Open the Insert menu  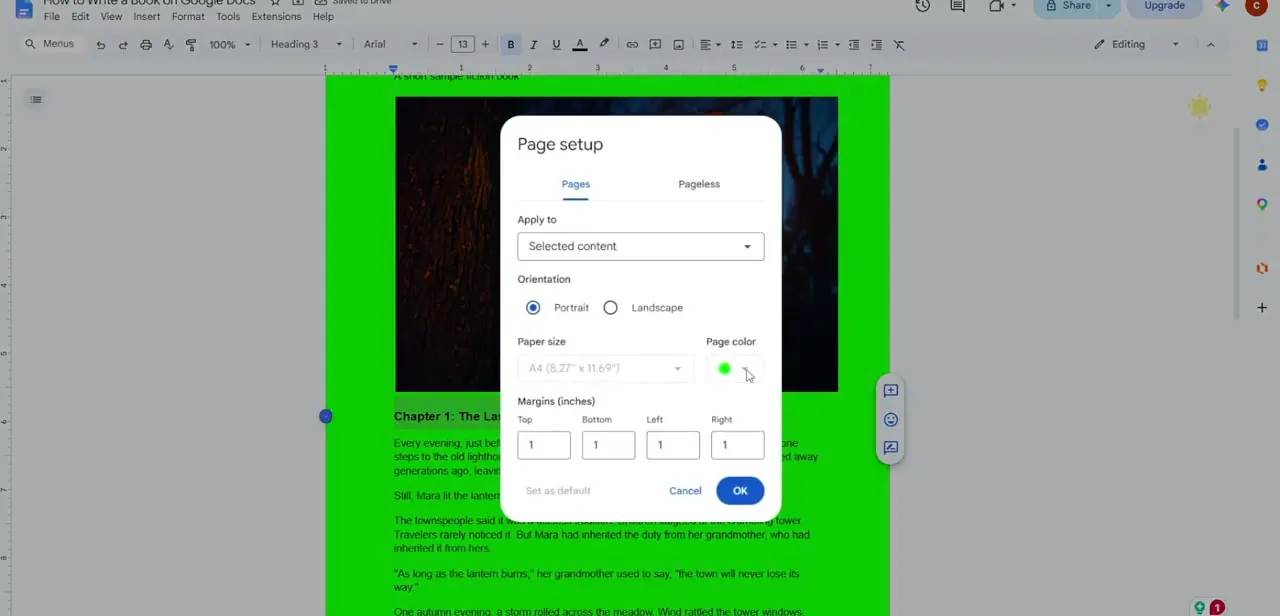pos(146,17)
